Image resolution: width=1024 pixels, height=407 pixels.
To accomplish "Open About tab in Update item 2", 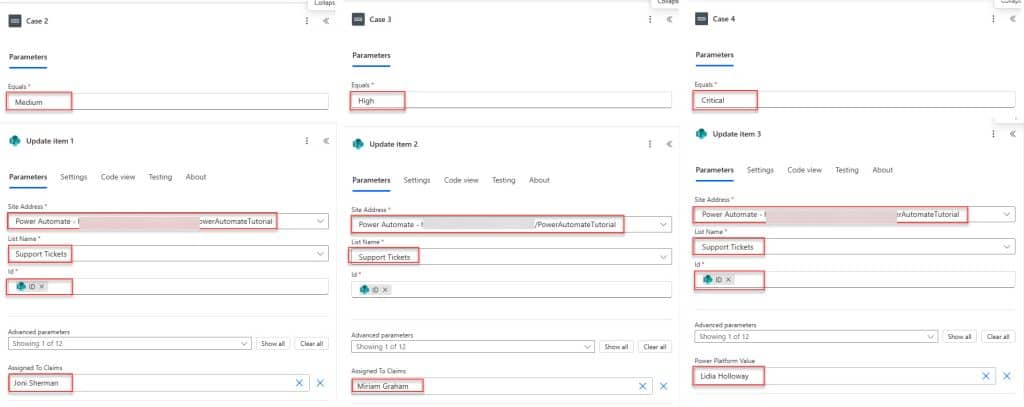I will coord(539,180).
